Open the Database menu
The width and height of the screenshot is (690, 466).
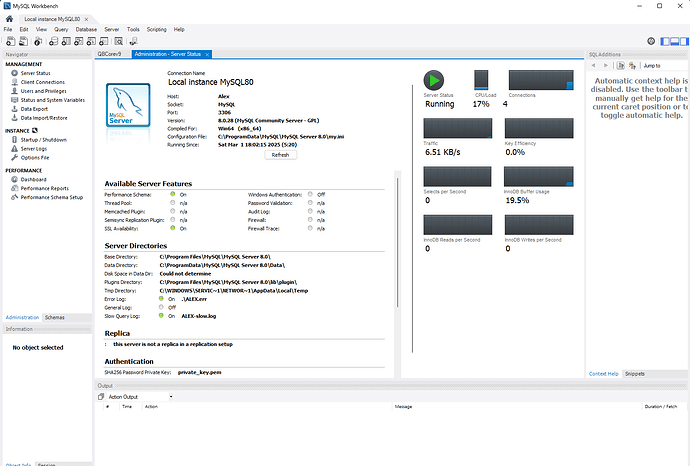tap(86, 30)
